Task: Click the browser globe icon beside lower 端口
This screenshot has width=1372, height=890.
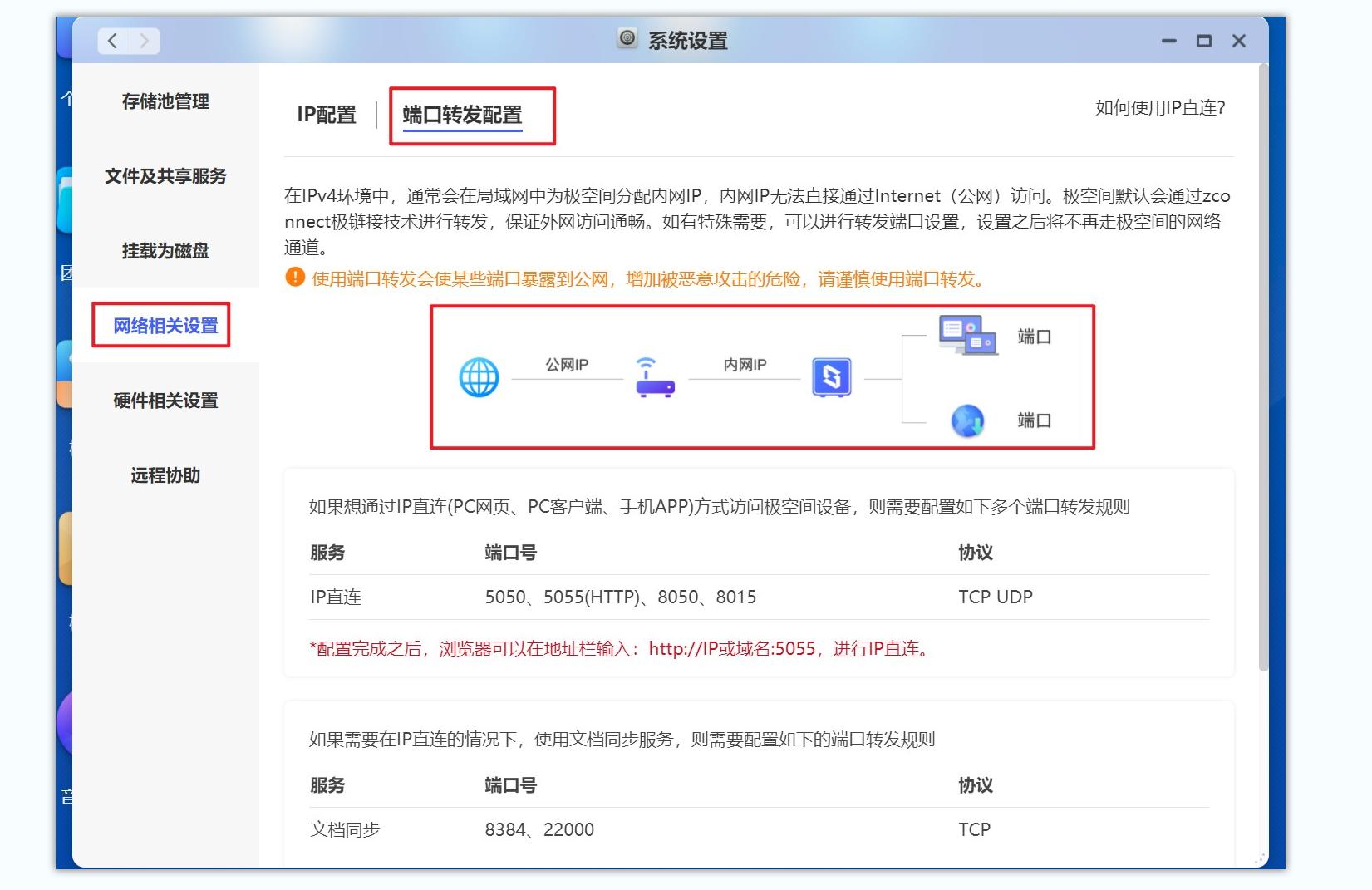Action: pyautogui.click(x=967, y=420)
